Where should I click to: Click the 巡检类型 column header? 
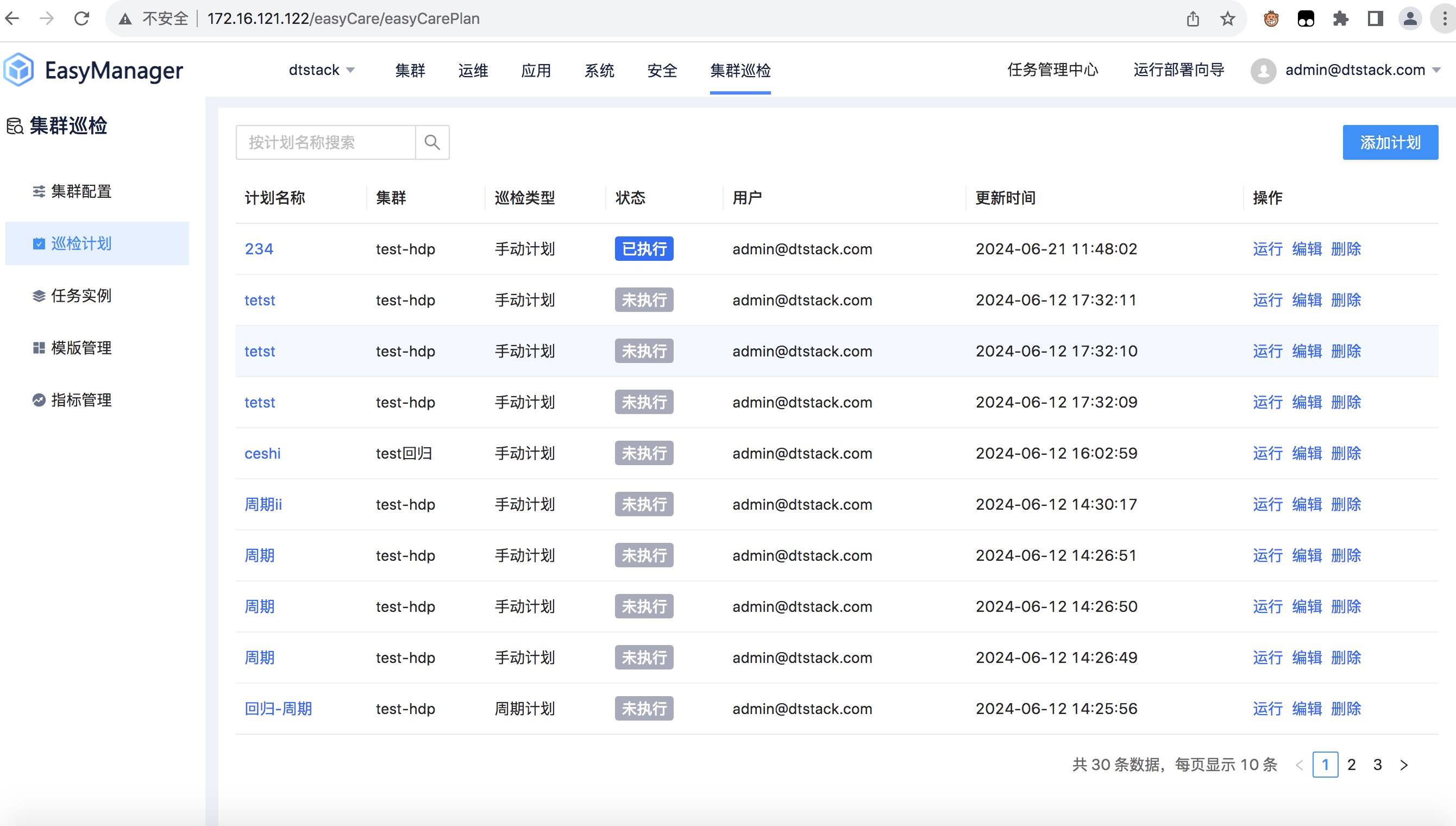(x=525, y=198)
